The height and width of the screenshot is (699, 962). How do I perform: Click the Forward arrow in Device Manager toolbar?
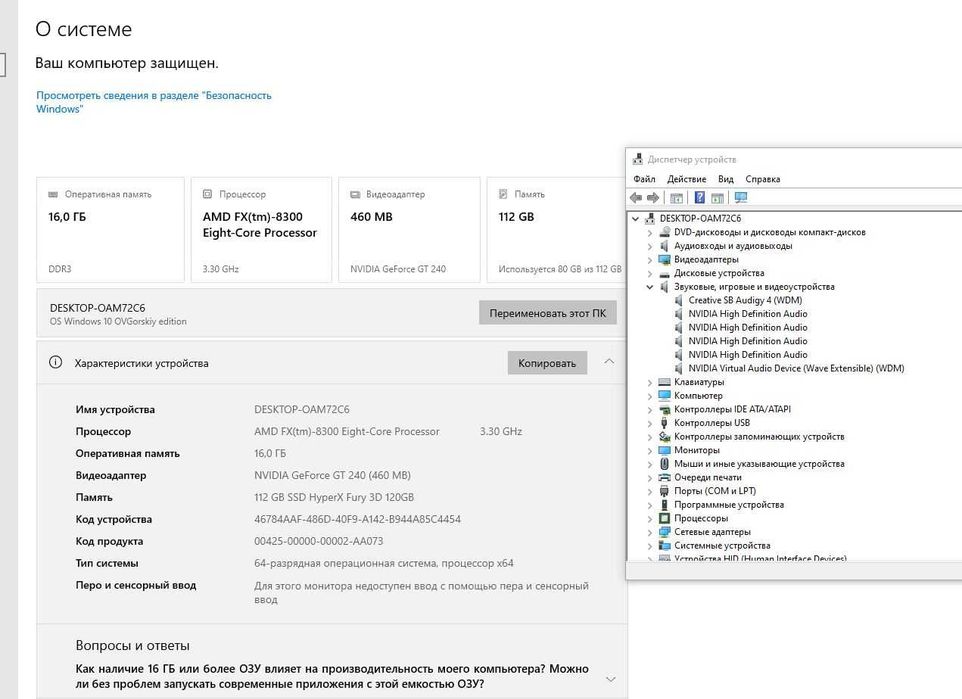653,198
